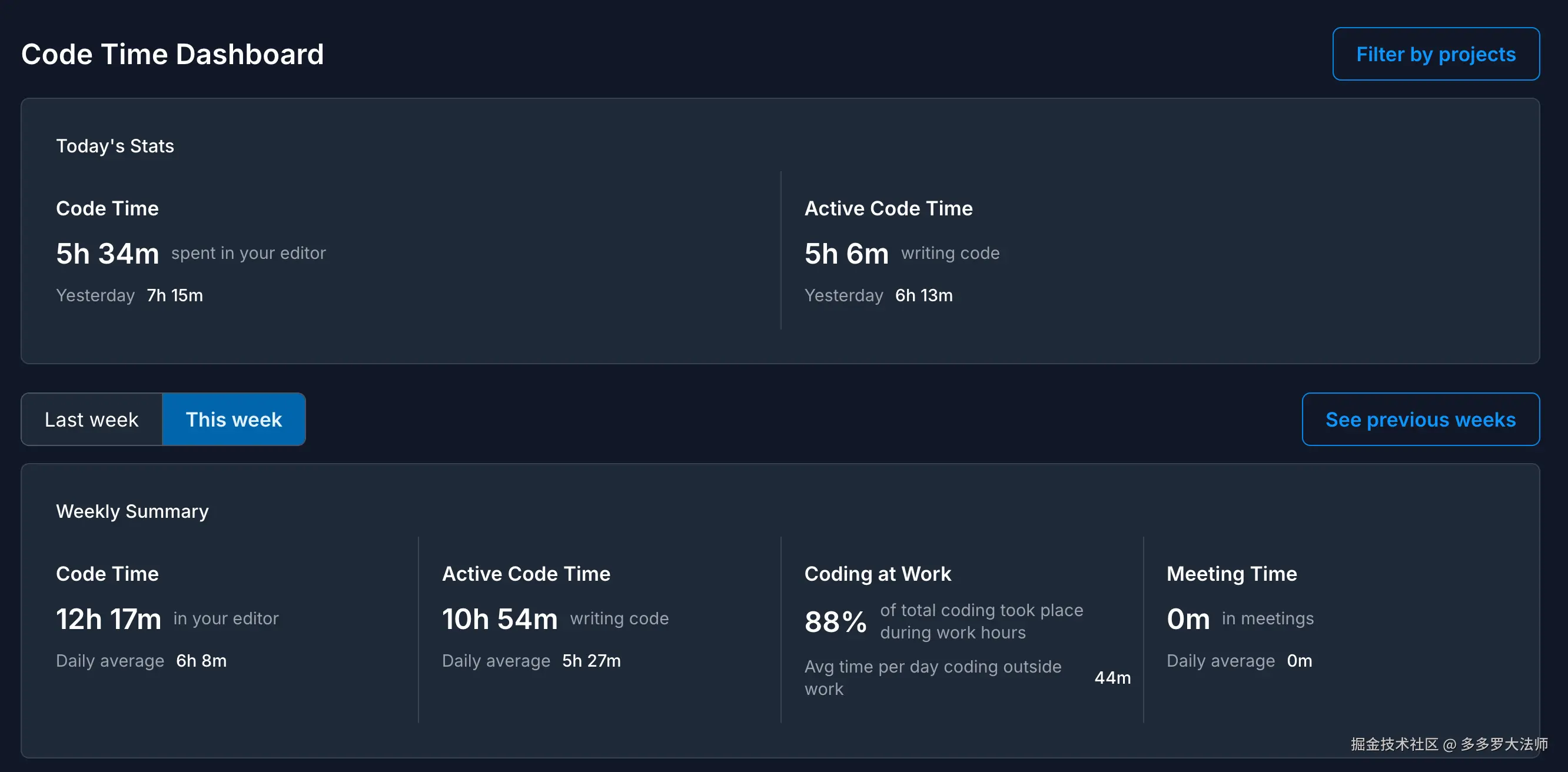Click yesterday's 7h 15m code time

click(x=175, y=295)
